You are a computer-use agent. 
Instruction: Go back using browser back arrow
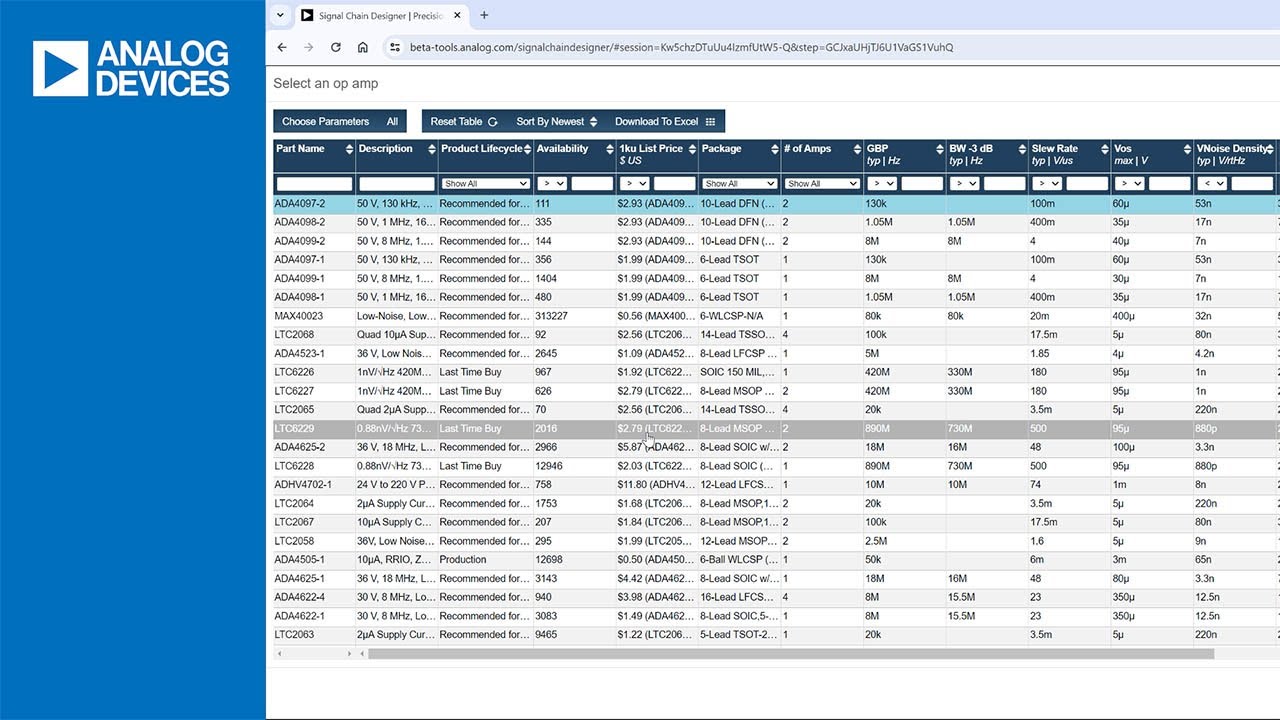coord(282,47)
